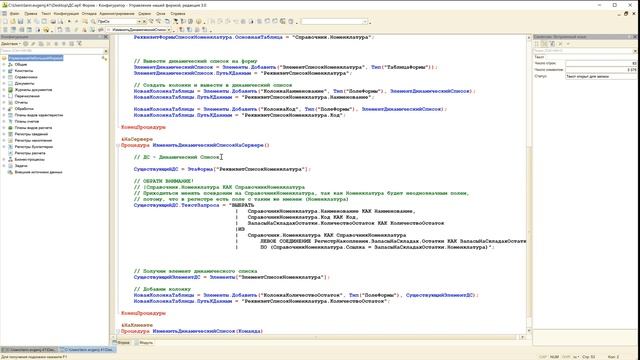Open the Действия actions button
Viewport: 640px width, 360px height.
pyautogui.click(x=10, y=44)
